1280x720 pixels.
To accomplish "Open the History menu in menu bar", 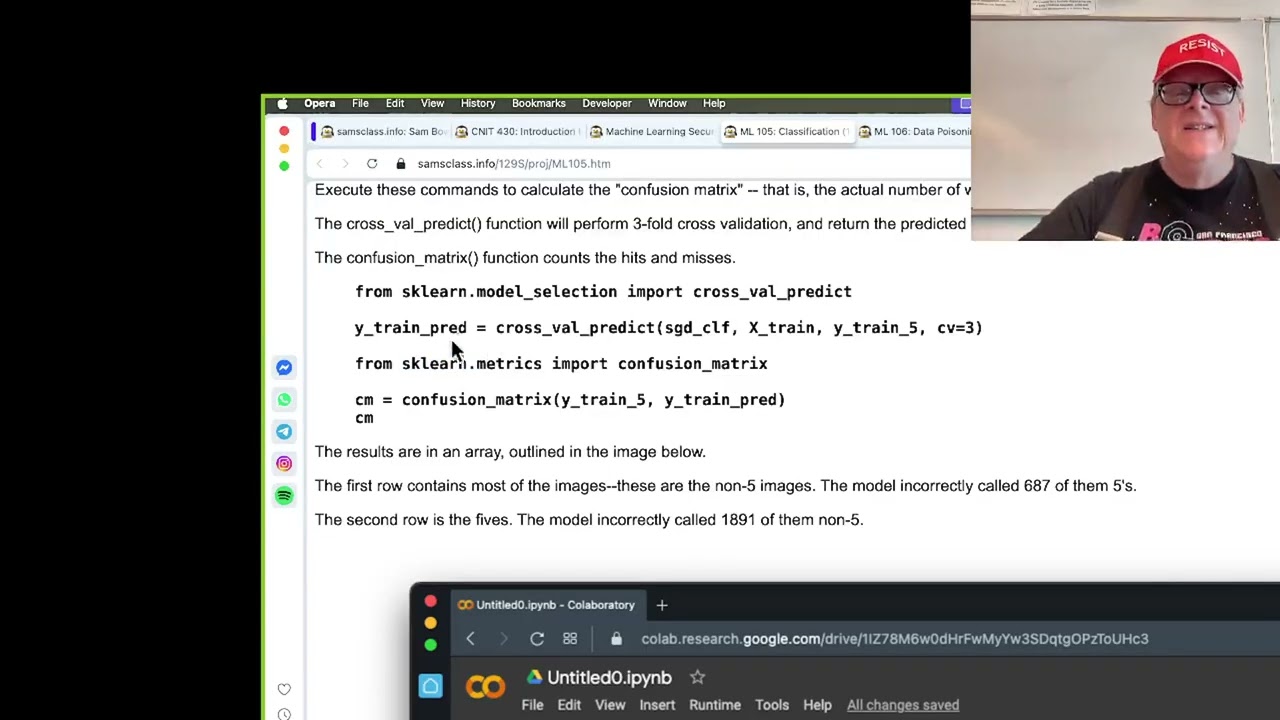I will [x=478, y=103].
